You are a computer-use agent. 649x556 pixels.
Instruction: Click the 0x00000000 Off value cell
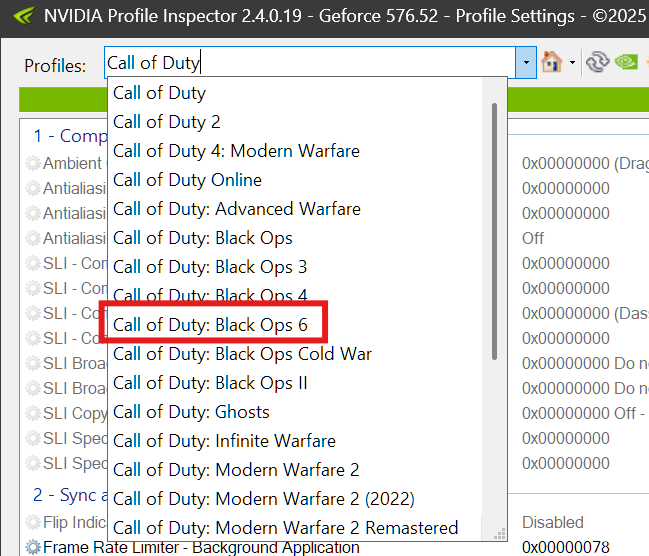[x=584, y=413]
